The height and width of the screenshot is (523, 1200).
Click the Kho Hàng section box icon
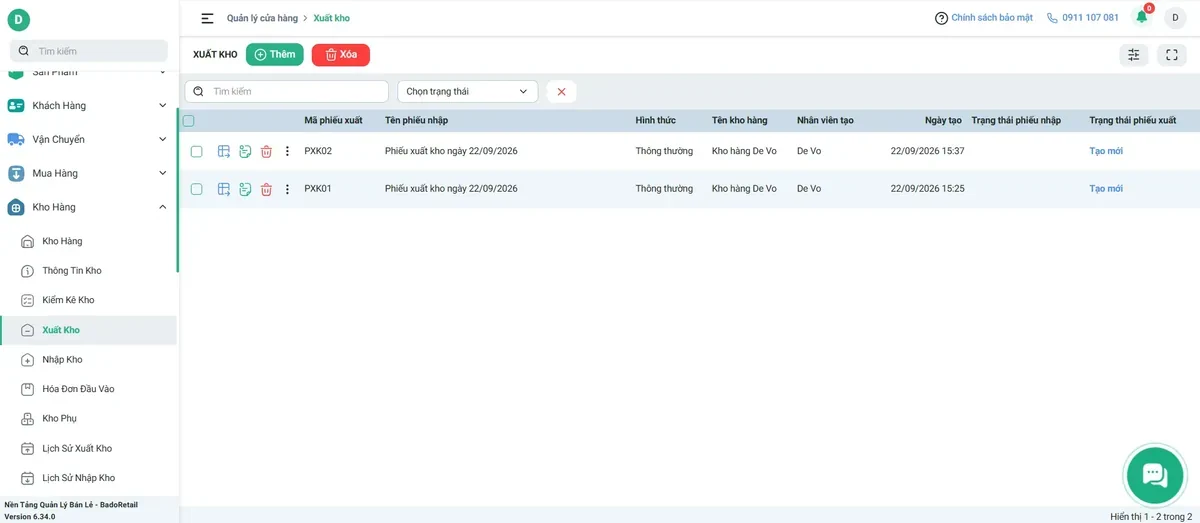(16, 207)
